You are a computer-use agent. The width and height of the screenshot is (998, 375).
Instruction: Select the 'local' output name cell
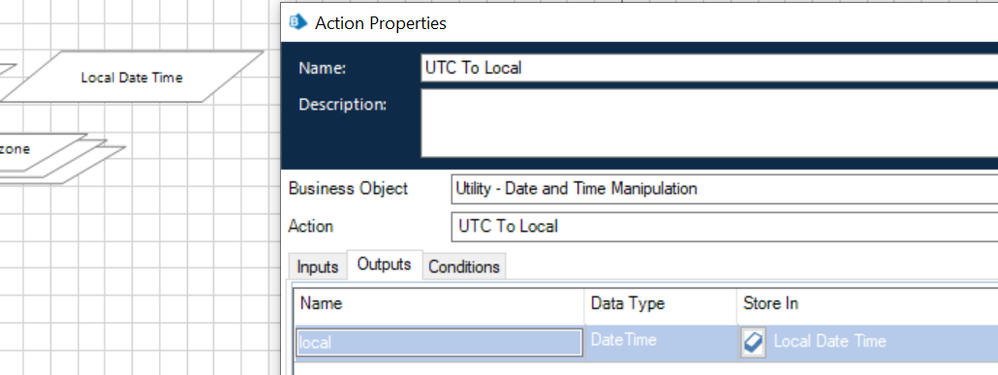(439, 343)
